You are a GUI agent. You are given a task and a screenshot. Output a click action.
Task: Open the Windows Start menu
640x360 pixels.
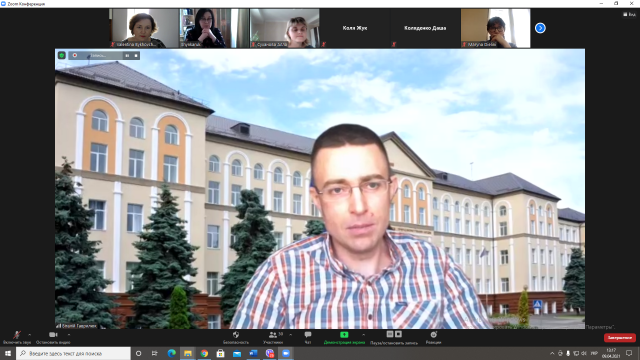pyautogui.click(x=8, y=353)
